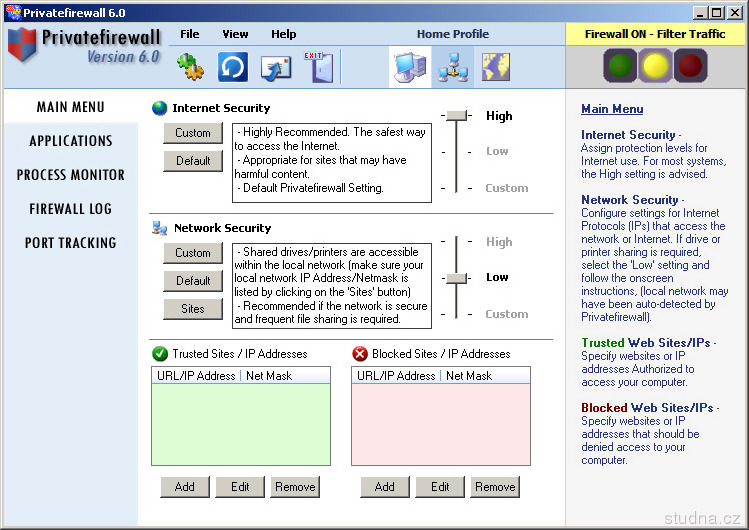Open the File menu

[190, 34]
